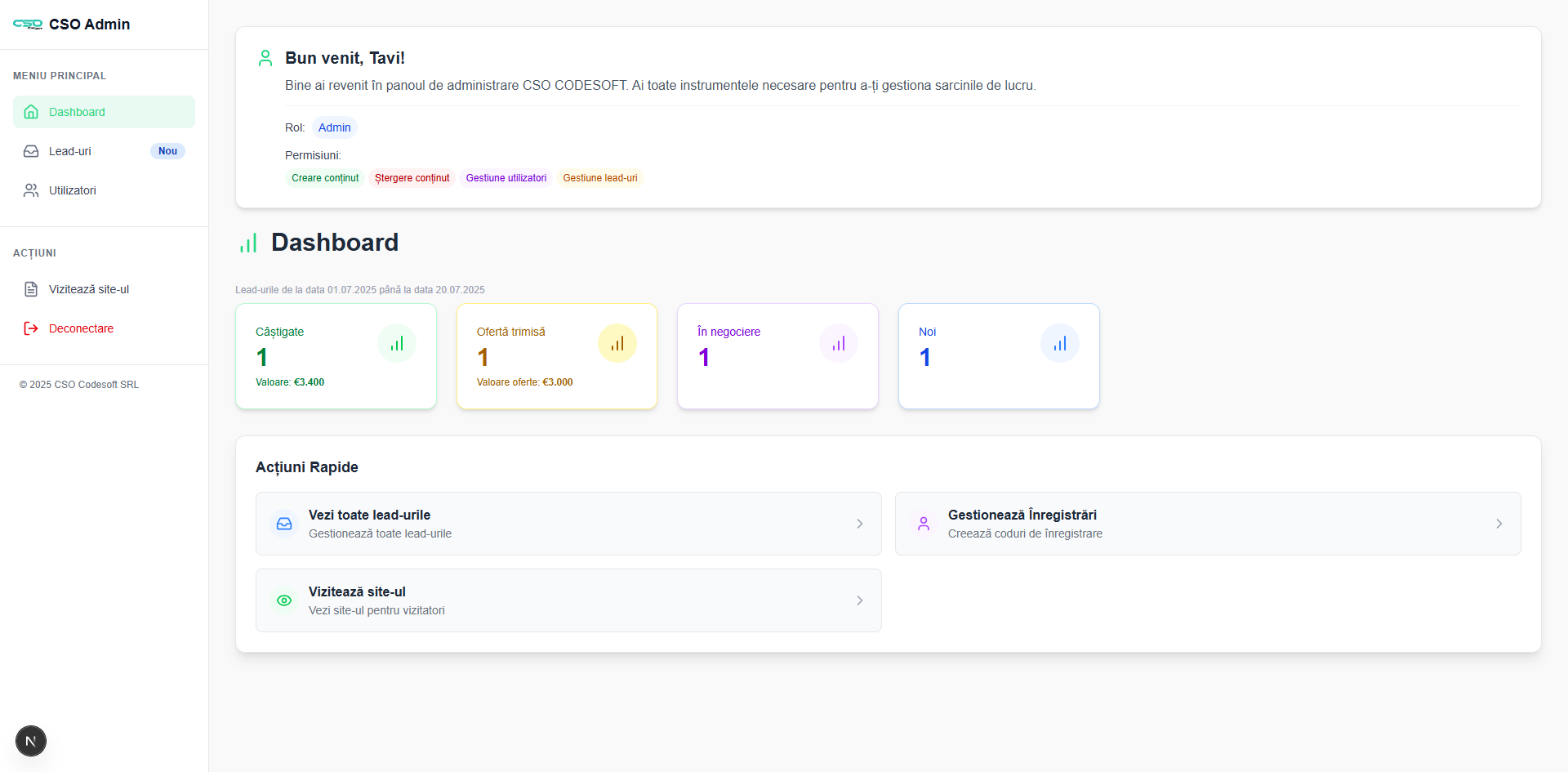
Task: Click the purple chart icon in În negociere card
Action: click(x=839, y=343)
